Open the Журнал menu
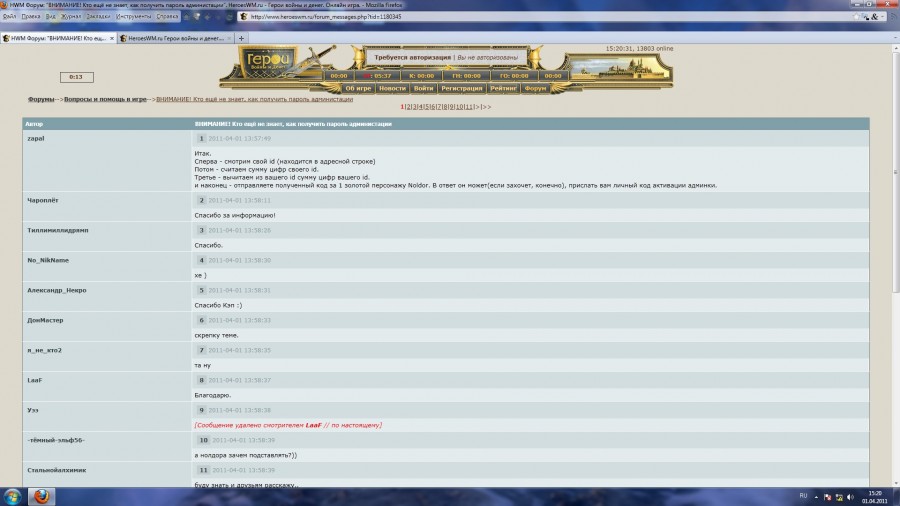 (70, 16)
